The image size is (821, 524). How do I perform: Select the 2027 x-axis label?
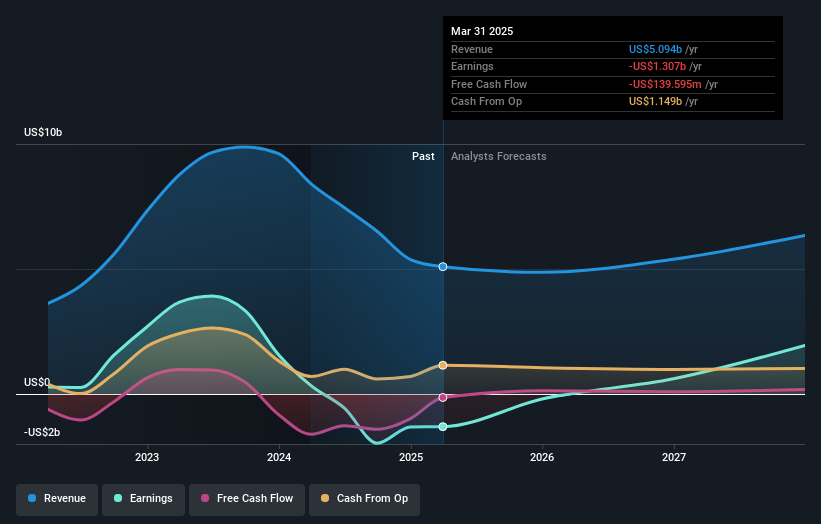point(674,458)
